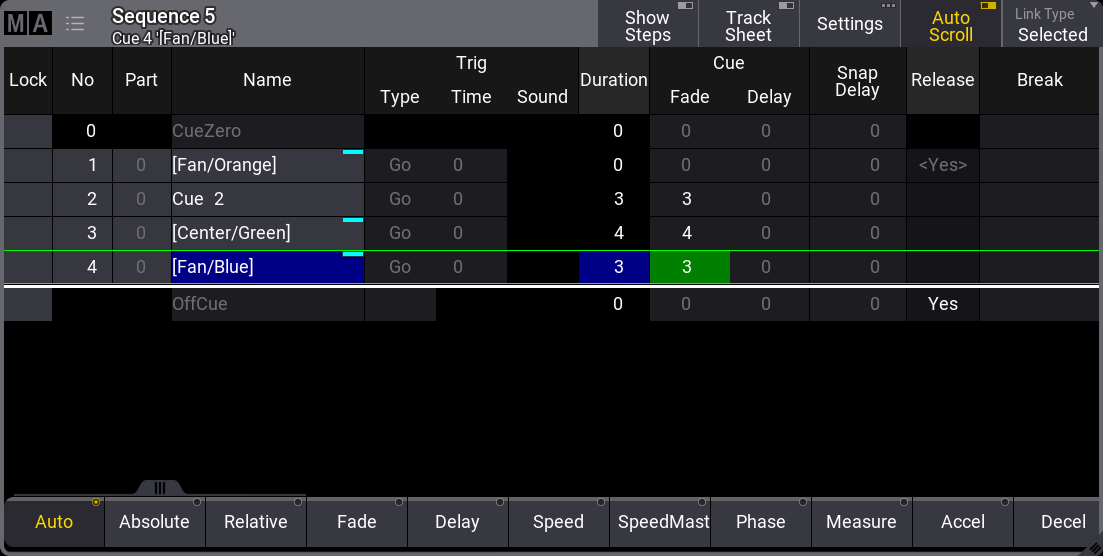The image size is (1103, 556).
Task: Click the MA logo icon
Action: (x=28, y=24)
